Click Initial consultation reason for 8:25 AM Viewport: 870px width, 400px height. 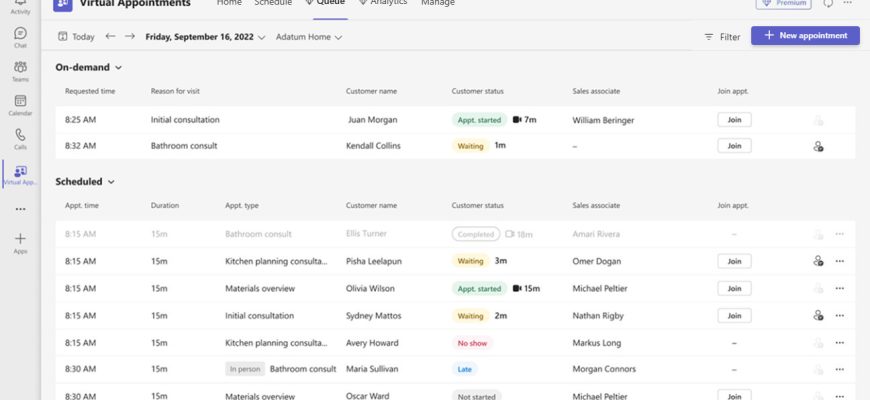(x=185, y=120)
